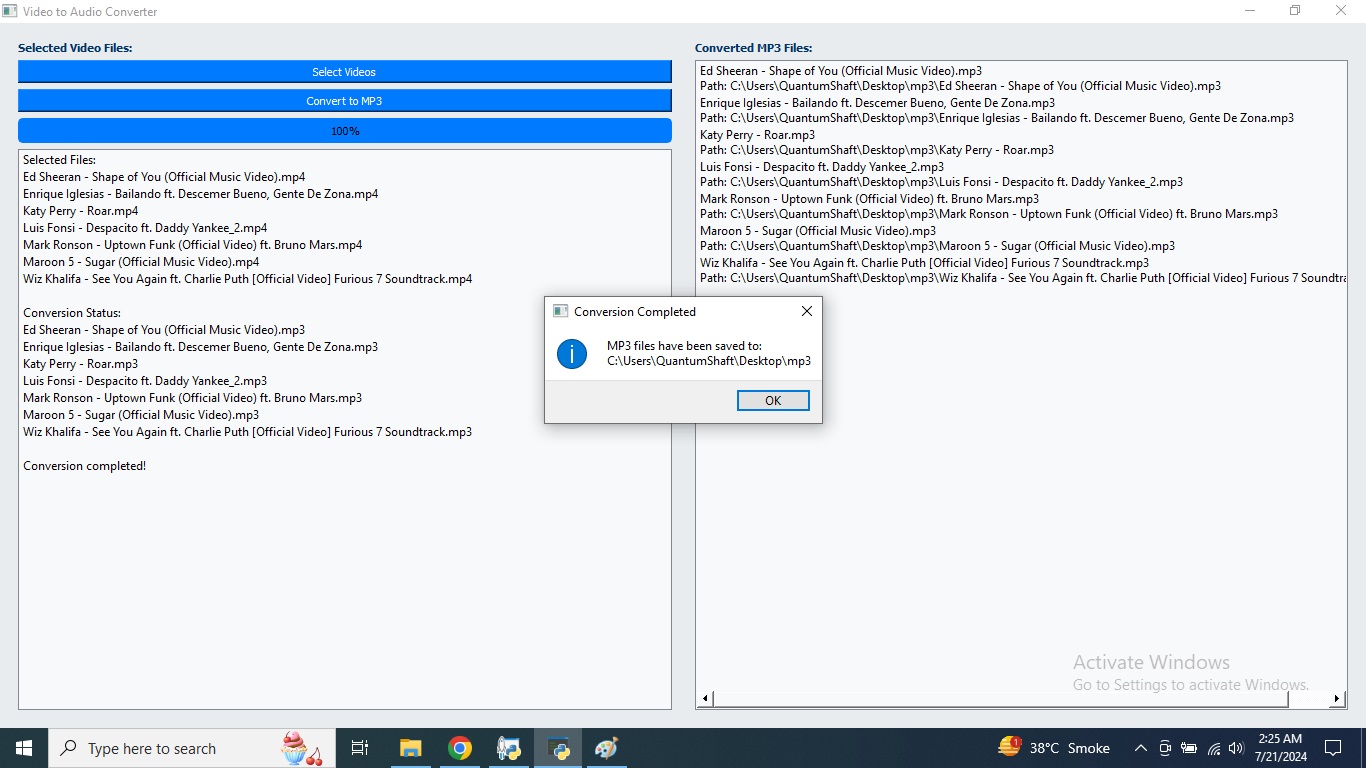Restore down the Video to Audio Converter window
1366x768 pixels.
click(x=1295, y=11)
